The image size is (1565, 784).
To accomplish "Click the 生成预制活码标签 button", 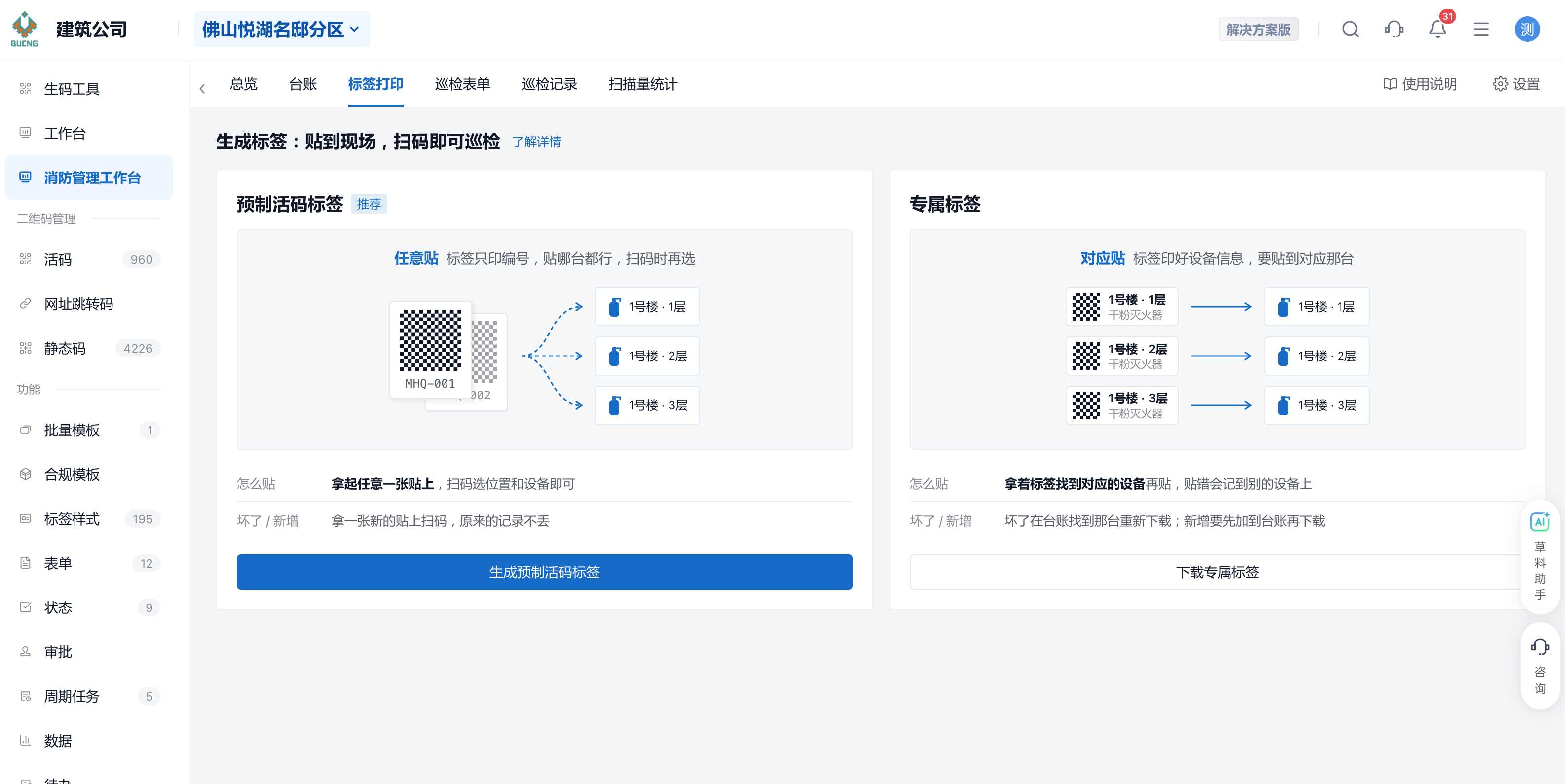I will [544, 571].
